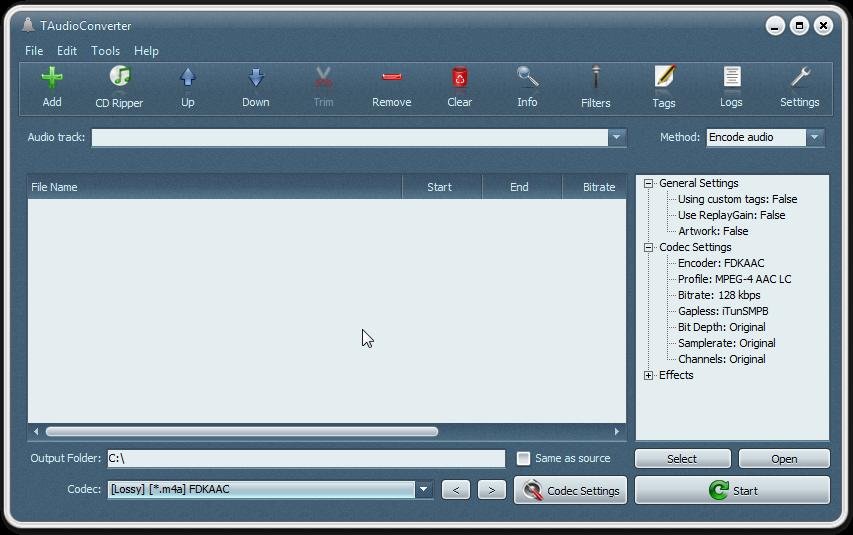Select 'Using custom tags: False' item
Screen dimensions: 853x535
pyautogui.click(x=737, y=199)
